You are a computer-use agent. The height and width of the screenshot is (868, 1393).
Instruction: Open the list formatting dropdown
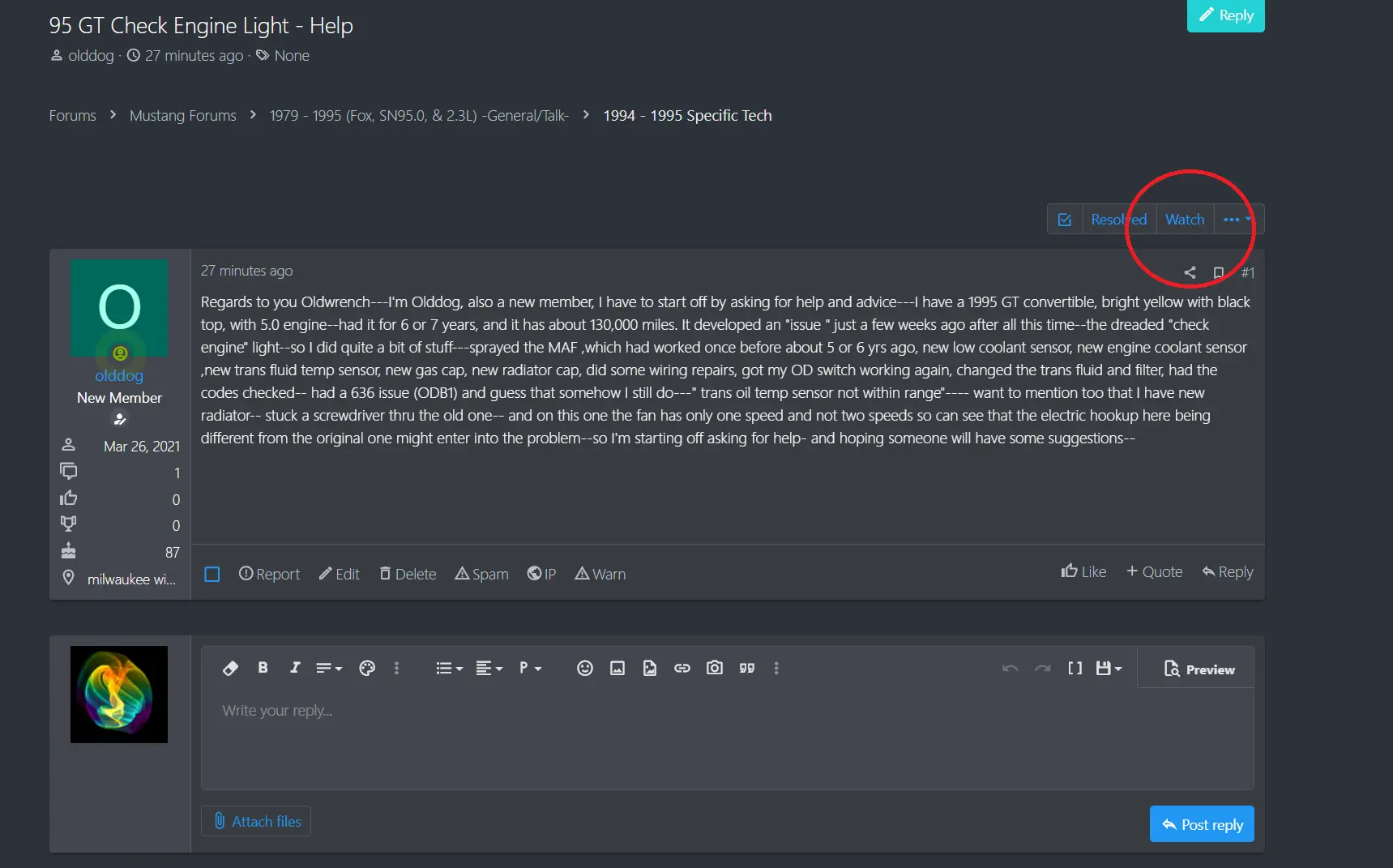pos(450,668)
